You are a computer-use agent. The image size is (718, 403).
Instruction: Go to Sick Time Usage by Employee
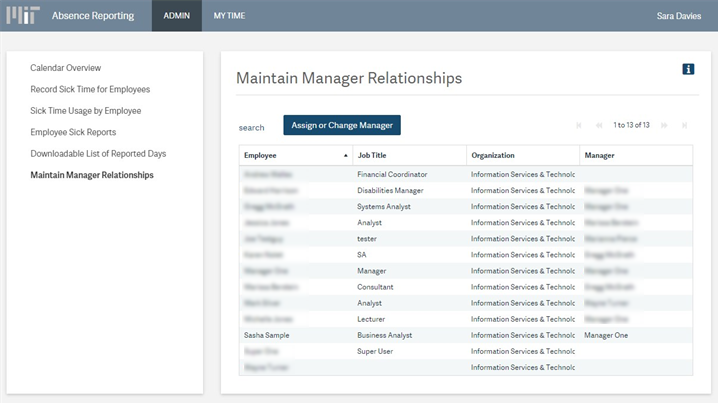86,111
